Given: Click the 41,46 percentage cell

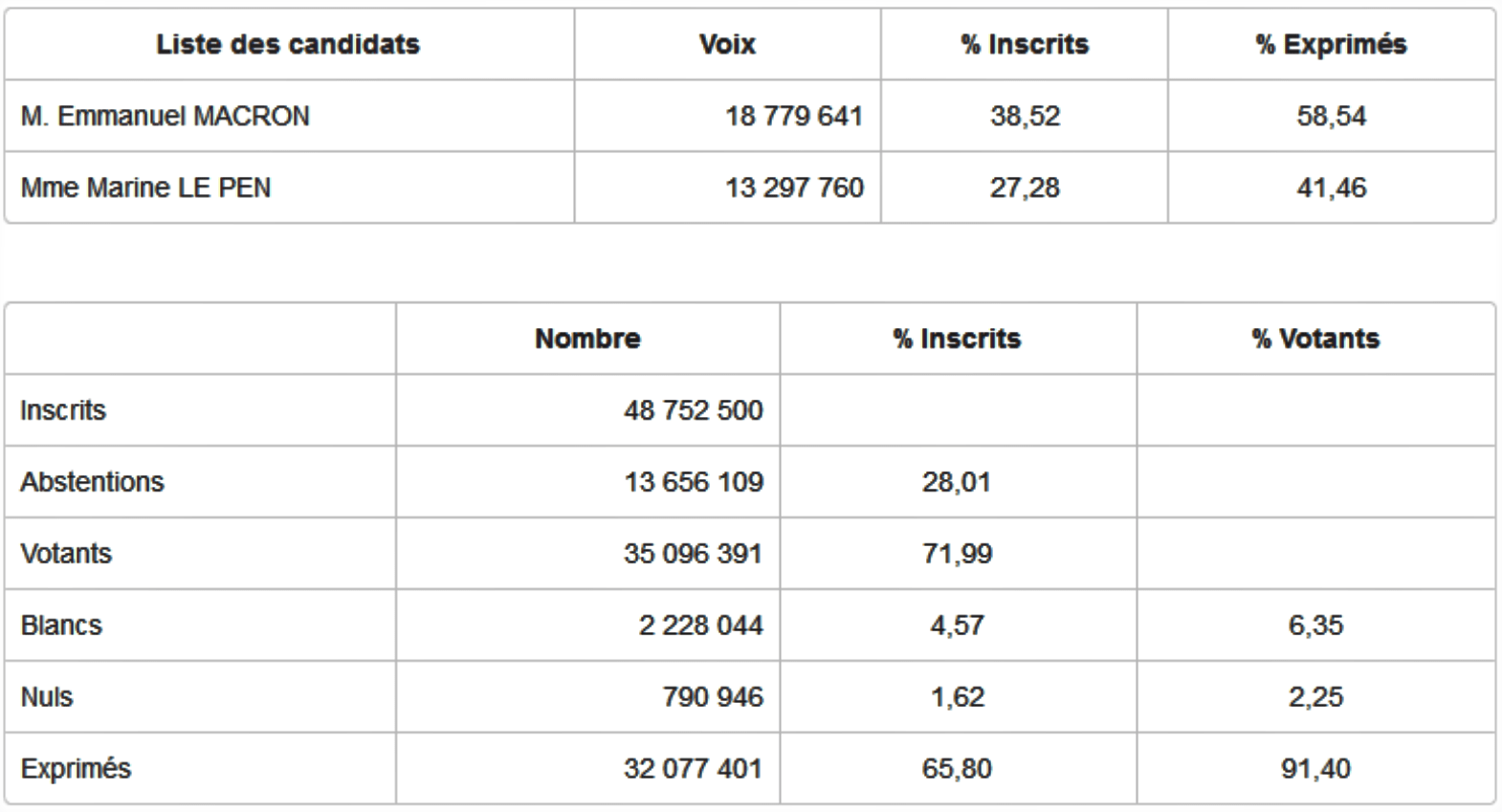Looking at the screenshot, I should tap(1331, 187).
